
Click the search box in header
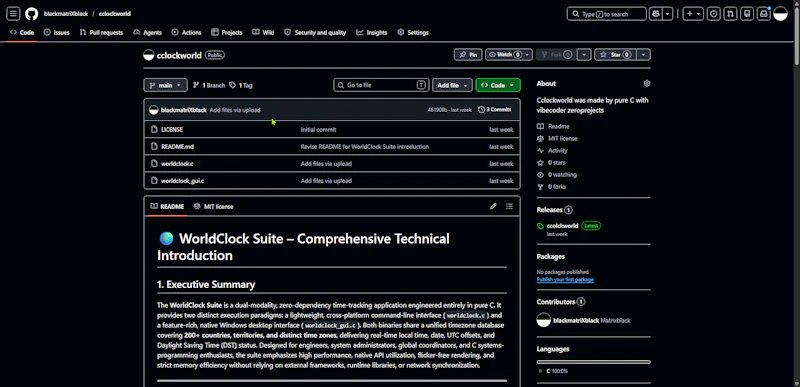(x=606, y=14)
